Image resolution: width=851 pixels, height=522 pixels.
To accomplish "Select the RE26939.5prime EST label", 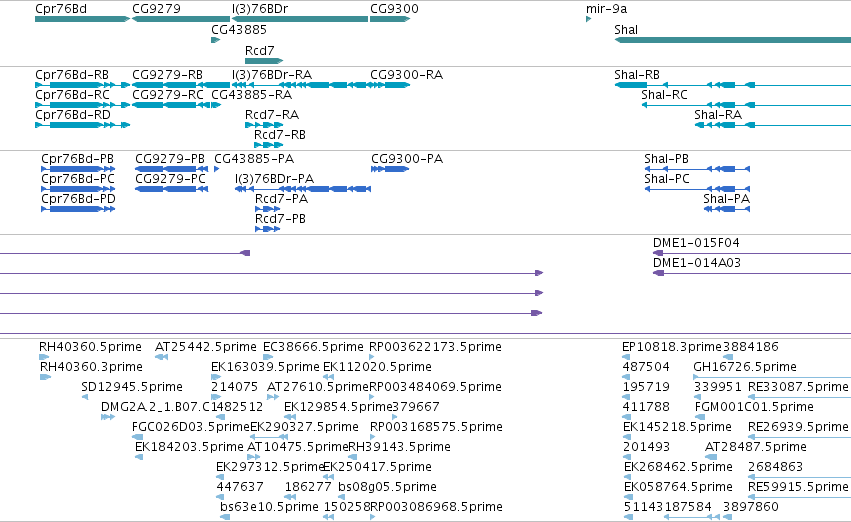I will (798, 426).
